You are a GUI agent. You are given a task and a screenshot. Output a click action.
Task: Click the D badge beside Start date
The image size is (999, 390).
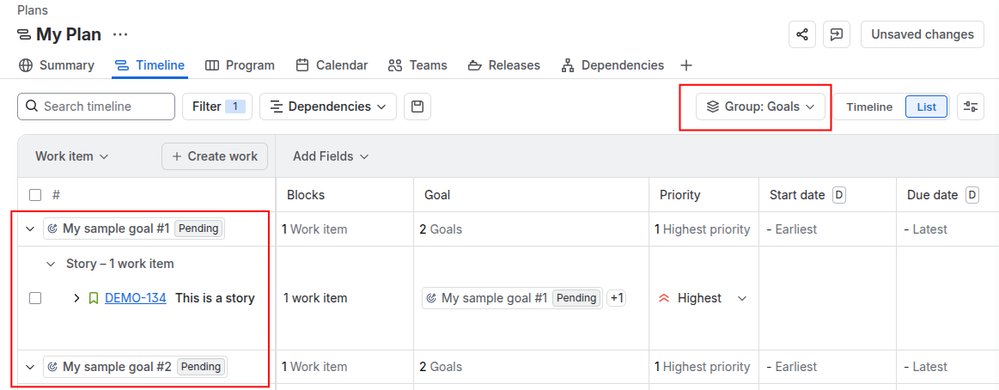pos(839,195)
